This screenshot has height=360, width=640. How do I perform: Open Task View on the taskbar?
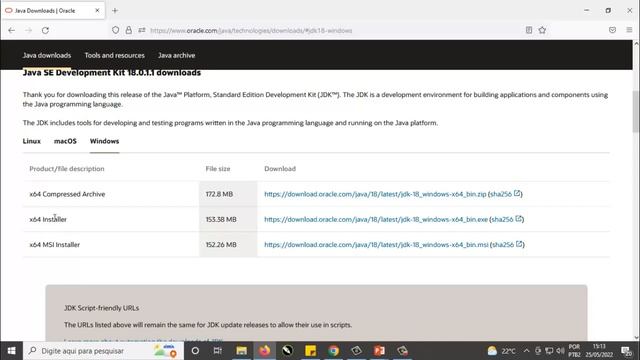pyautogui.click(x=218, y=351)
